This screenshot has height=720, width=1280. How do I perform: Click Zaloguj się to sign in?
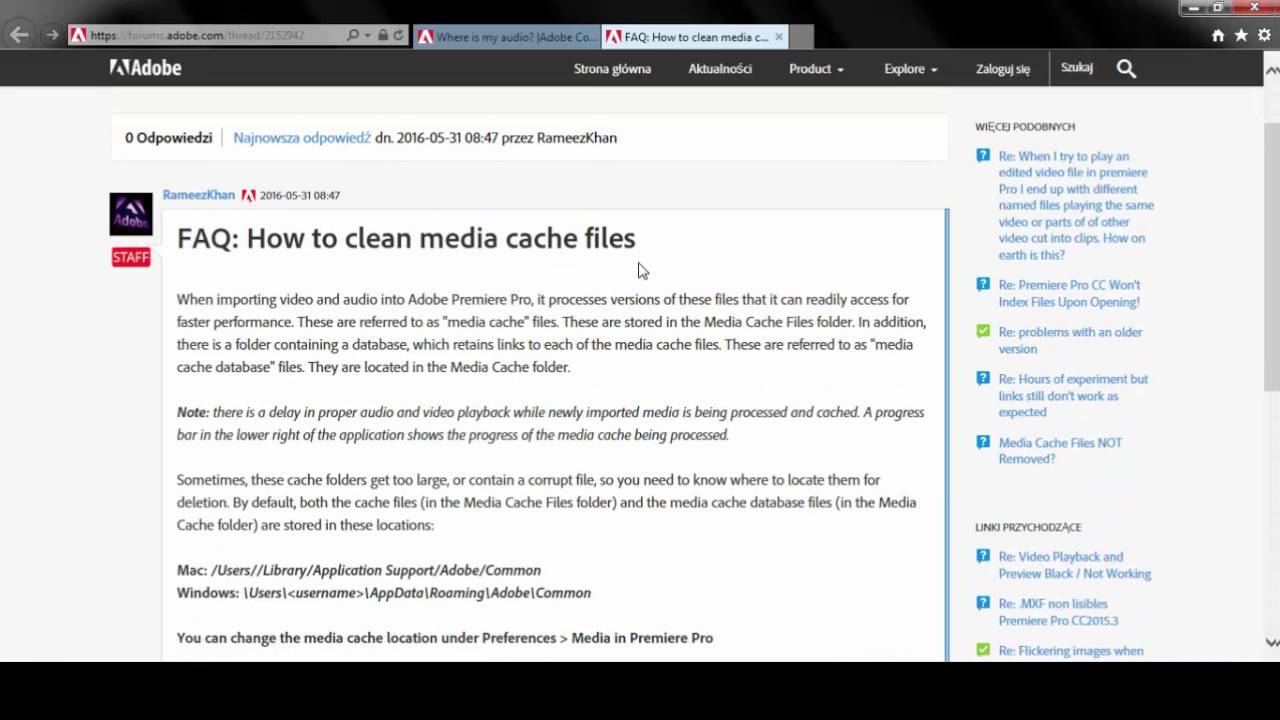point(1003,69)
